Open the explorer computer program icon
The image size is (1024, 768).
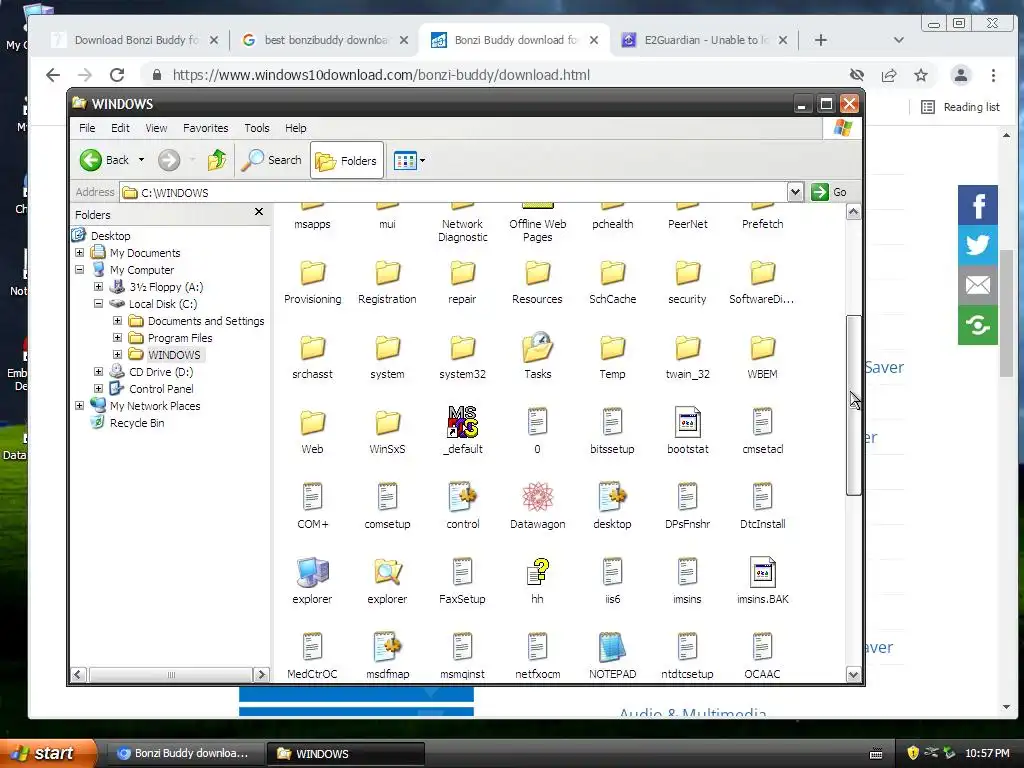click(x=312, y=572)
